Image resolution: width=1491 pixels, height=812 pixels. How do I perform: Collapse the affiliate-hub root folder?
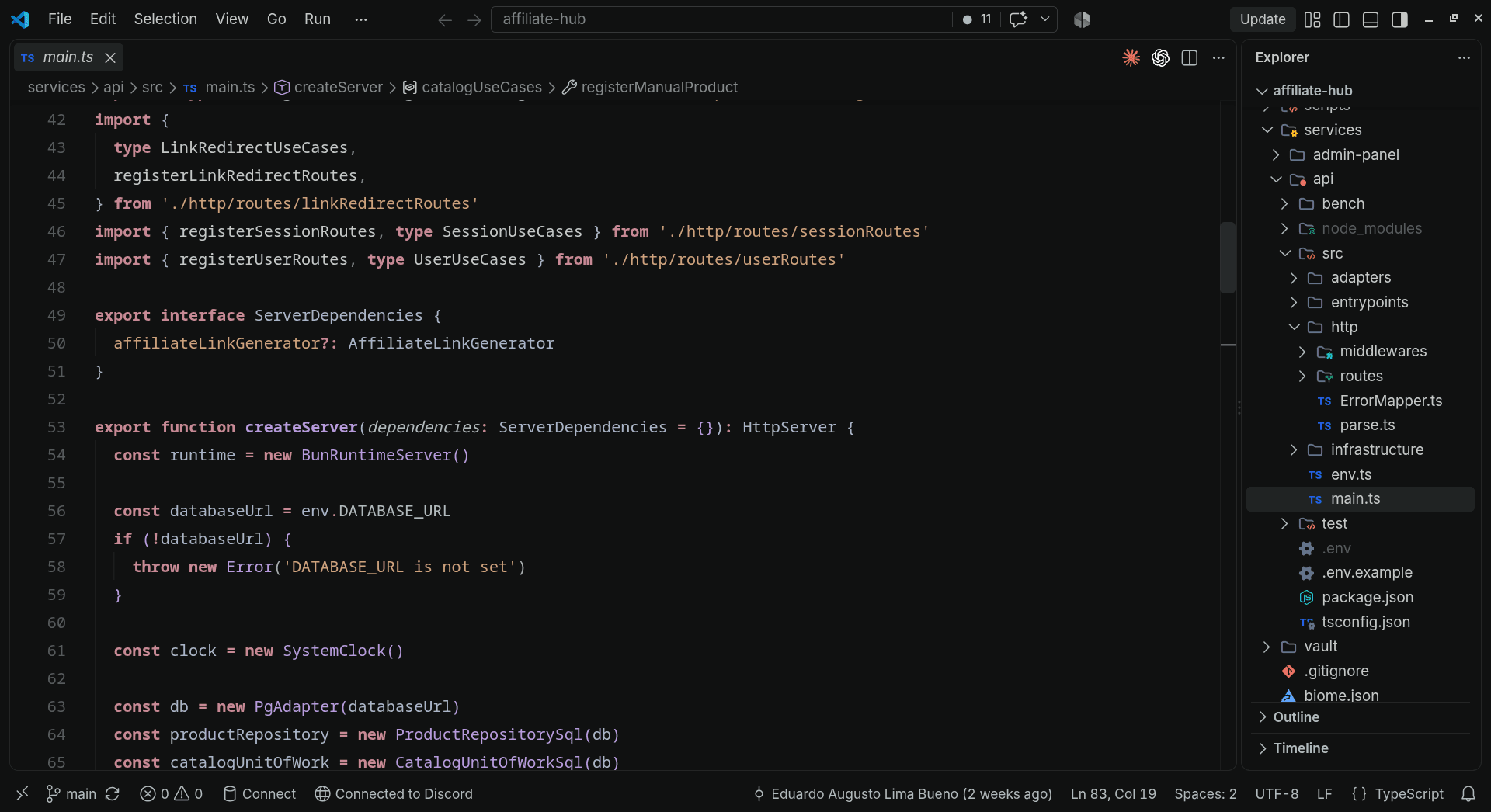tap(1262, 91)
